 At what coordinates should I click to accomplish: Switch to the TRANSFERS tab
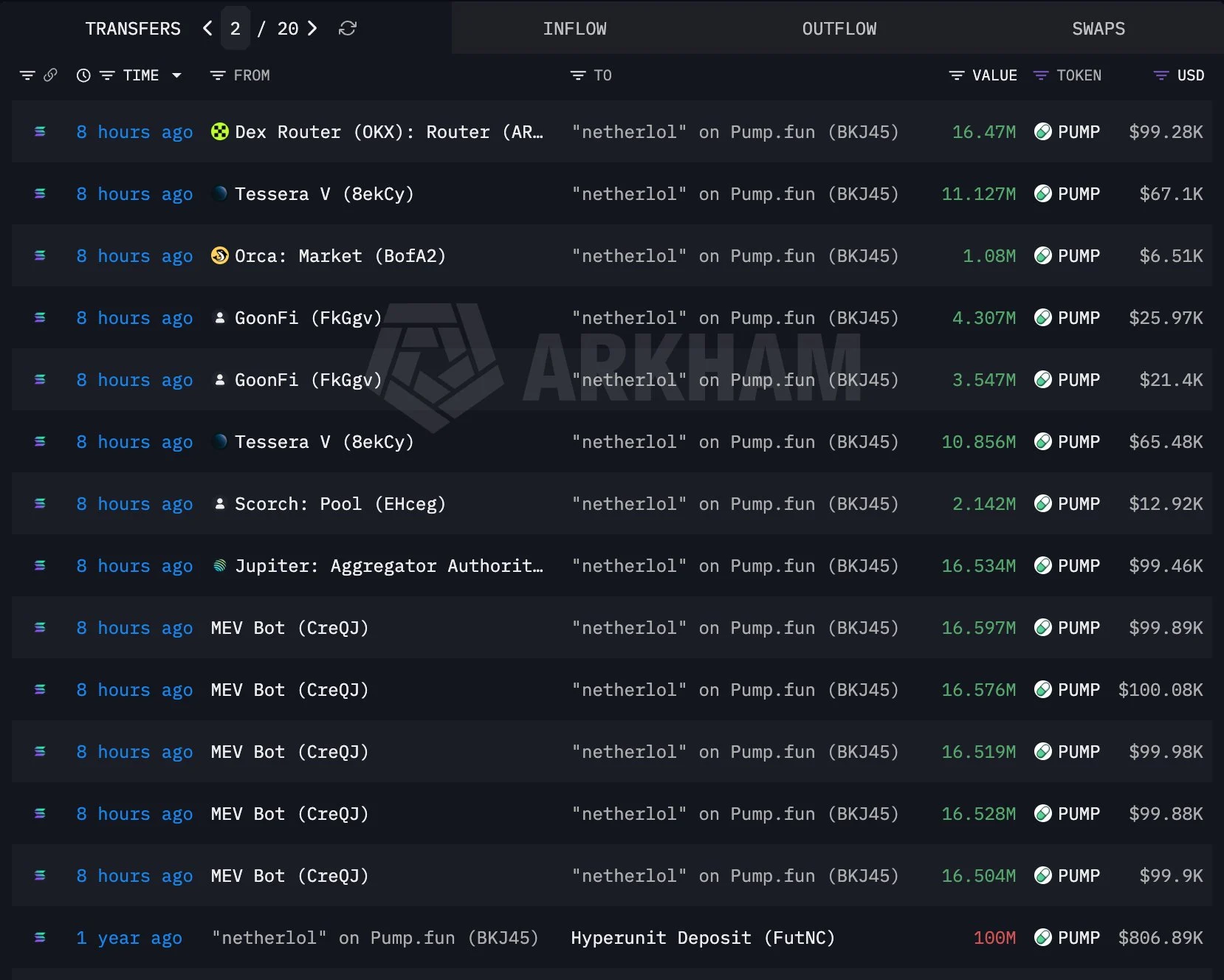[133, 29]
